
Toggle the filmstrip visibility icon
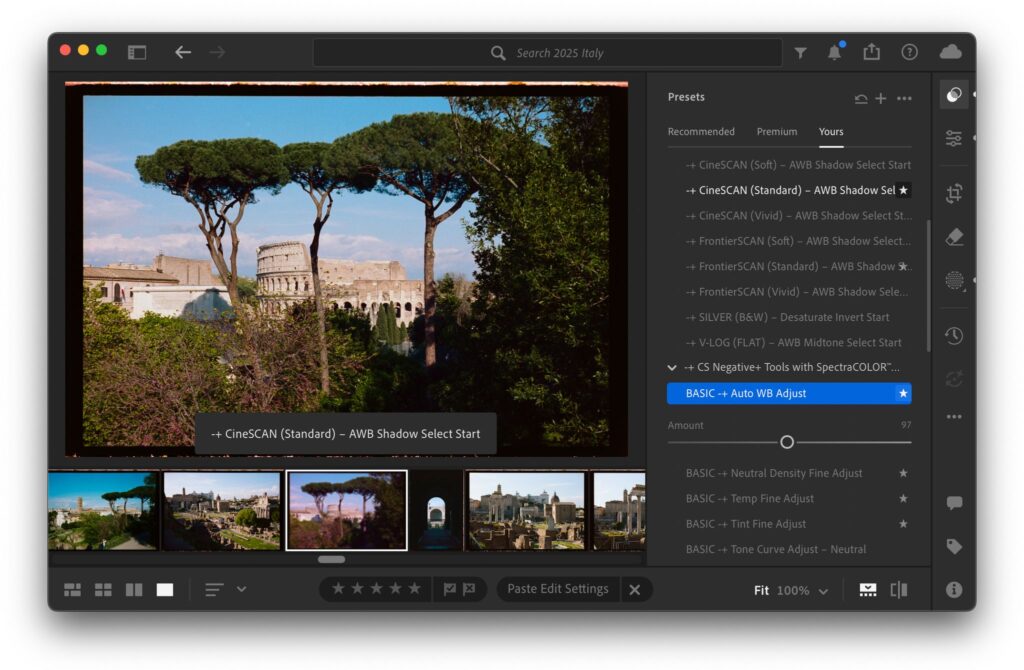coord(868,590)
